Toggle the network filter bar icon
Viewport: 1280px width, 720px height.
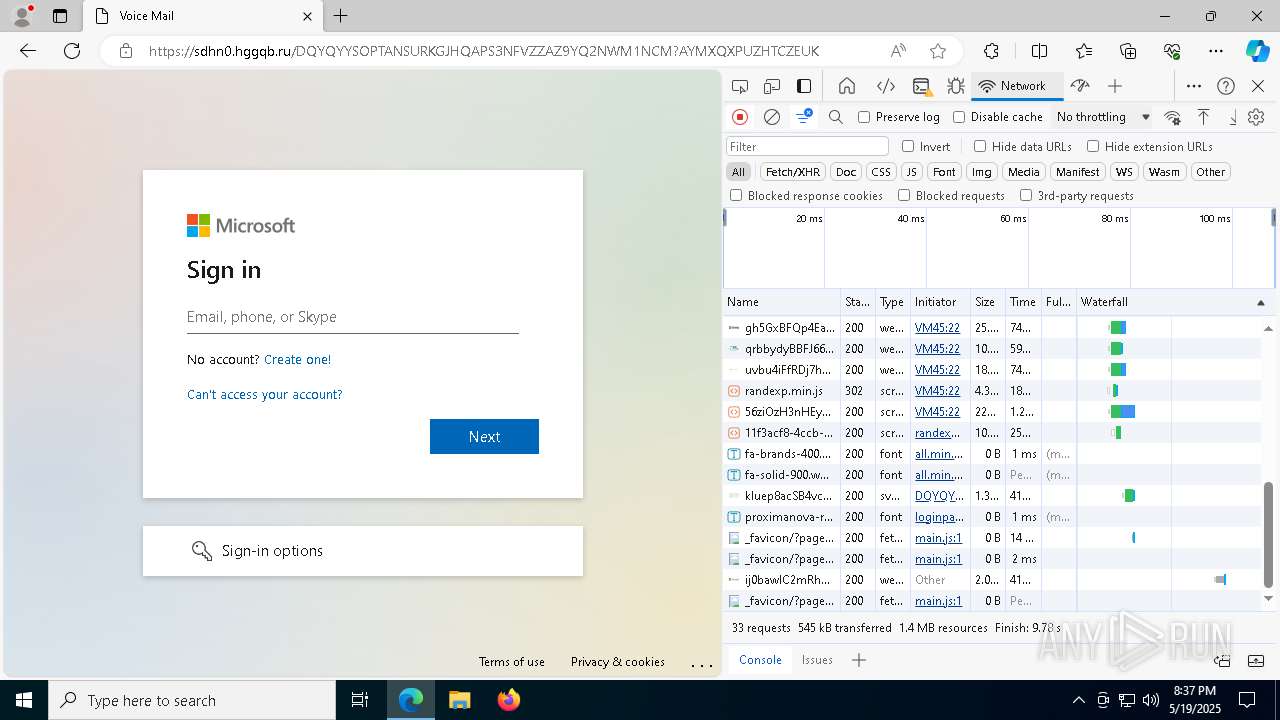(804, 117)
